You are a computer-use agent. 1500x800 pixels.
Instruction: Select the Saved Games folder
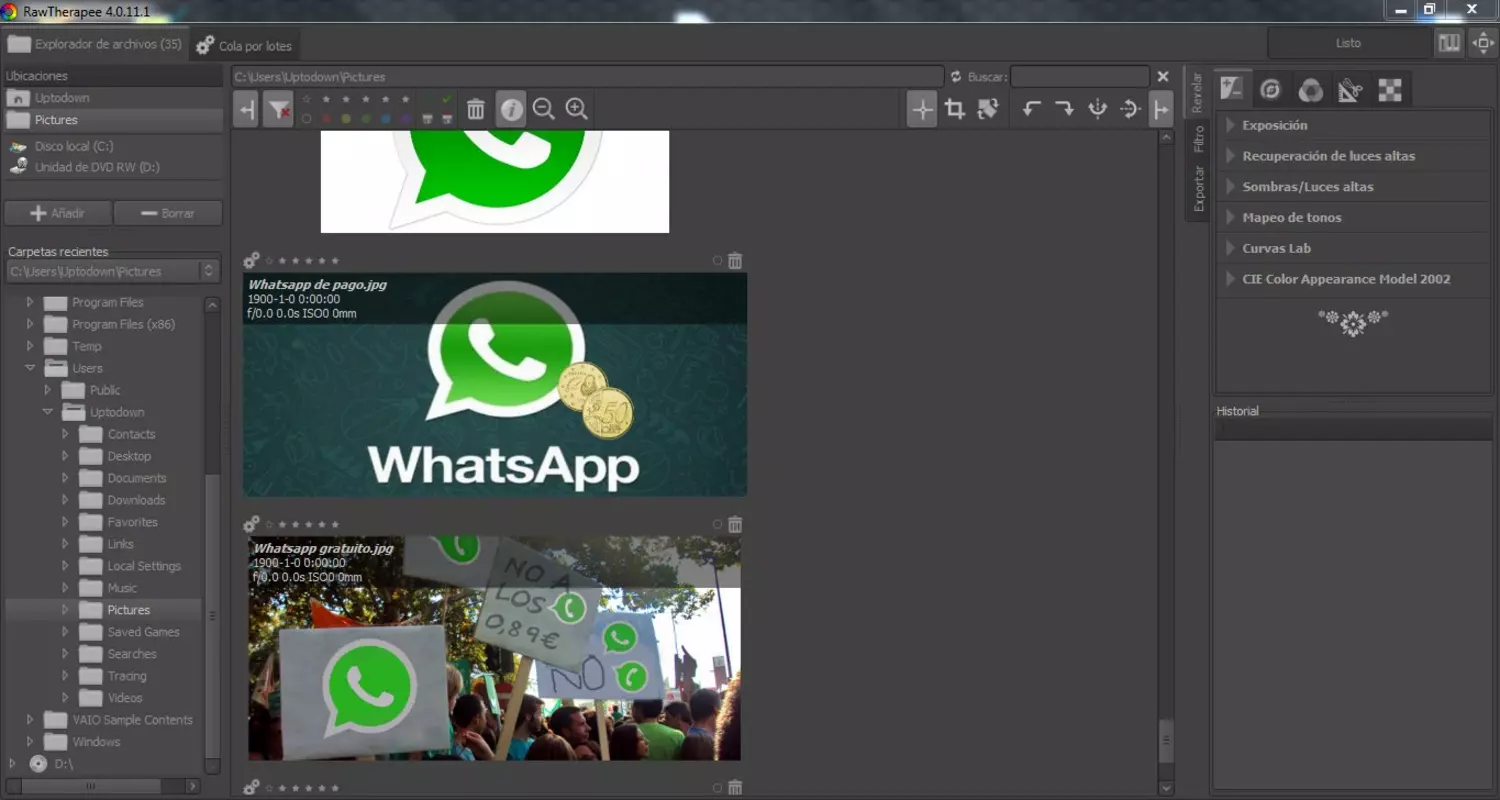tap(143, 632)
